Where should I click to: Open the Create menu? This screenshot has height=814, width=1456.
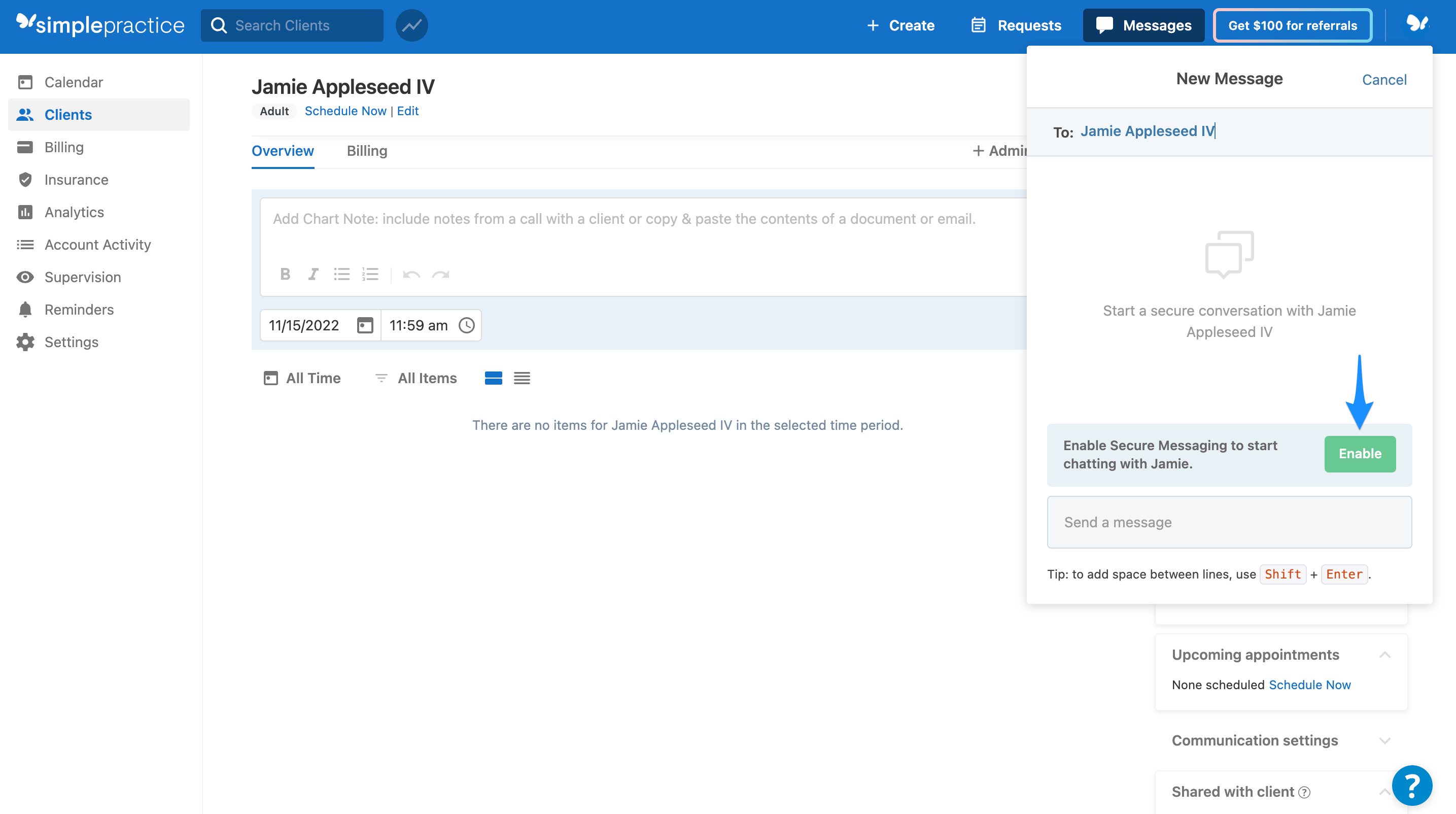pyautogui.click(x=900, y=25)
